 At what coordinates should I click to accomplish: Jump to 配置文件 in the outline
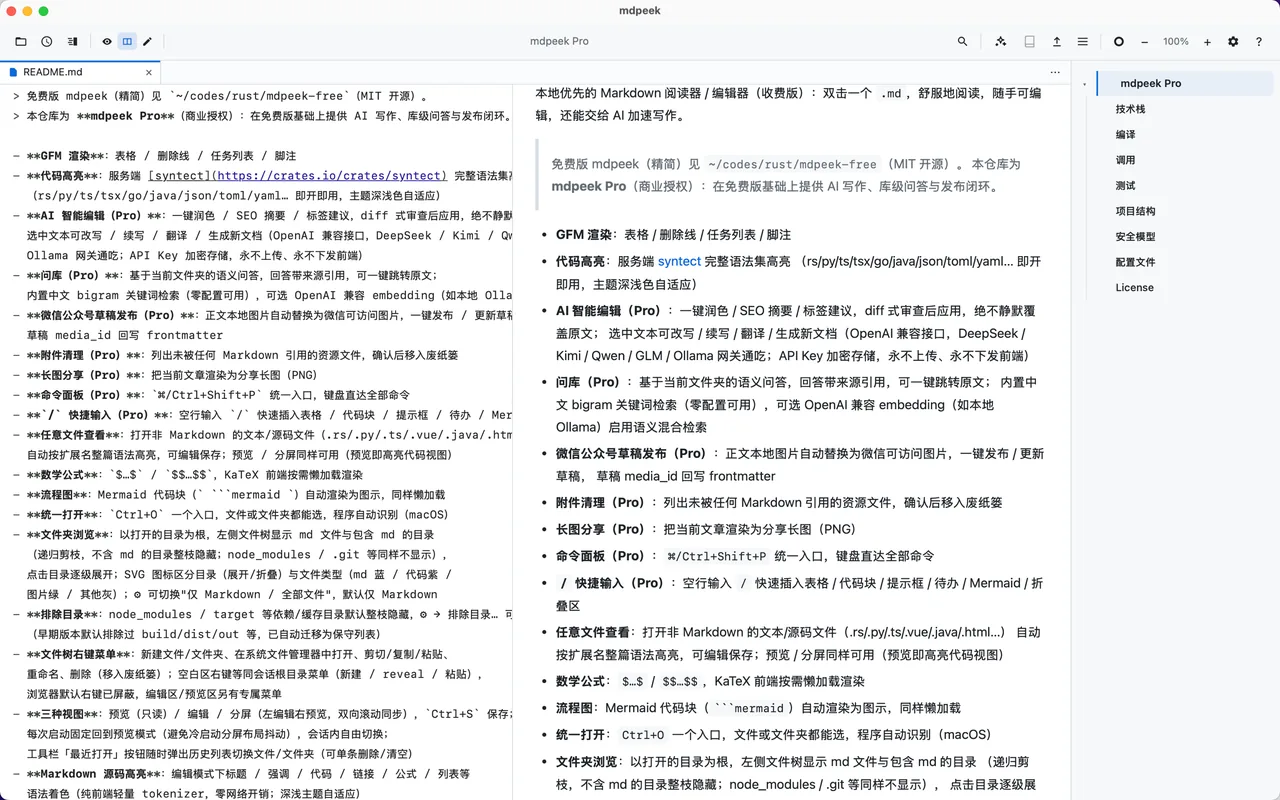[x=1135, y=262]
